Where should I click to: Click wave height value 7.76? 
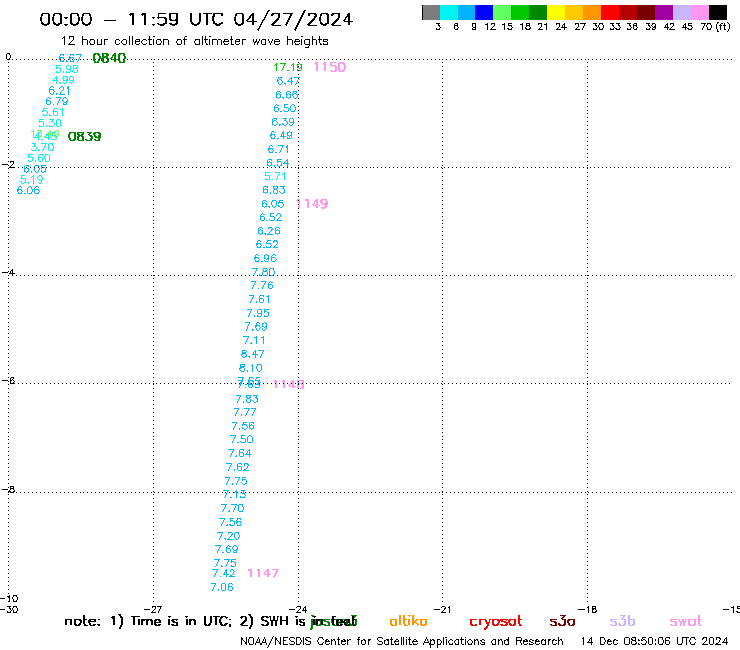pyautogui.click(x=262, y=285)
